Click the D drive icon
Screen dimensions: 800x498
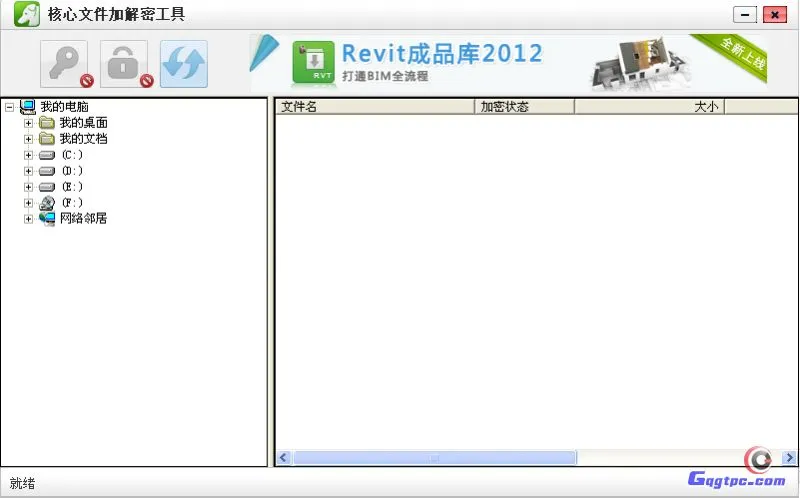pos(47,171)
